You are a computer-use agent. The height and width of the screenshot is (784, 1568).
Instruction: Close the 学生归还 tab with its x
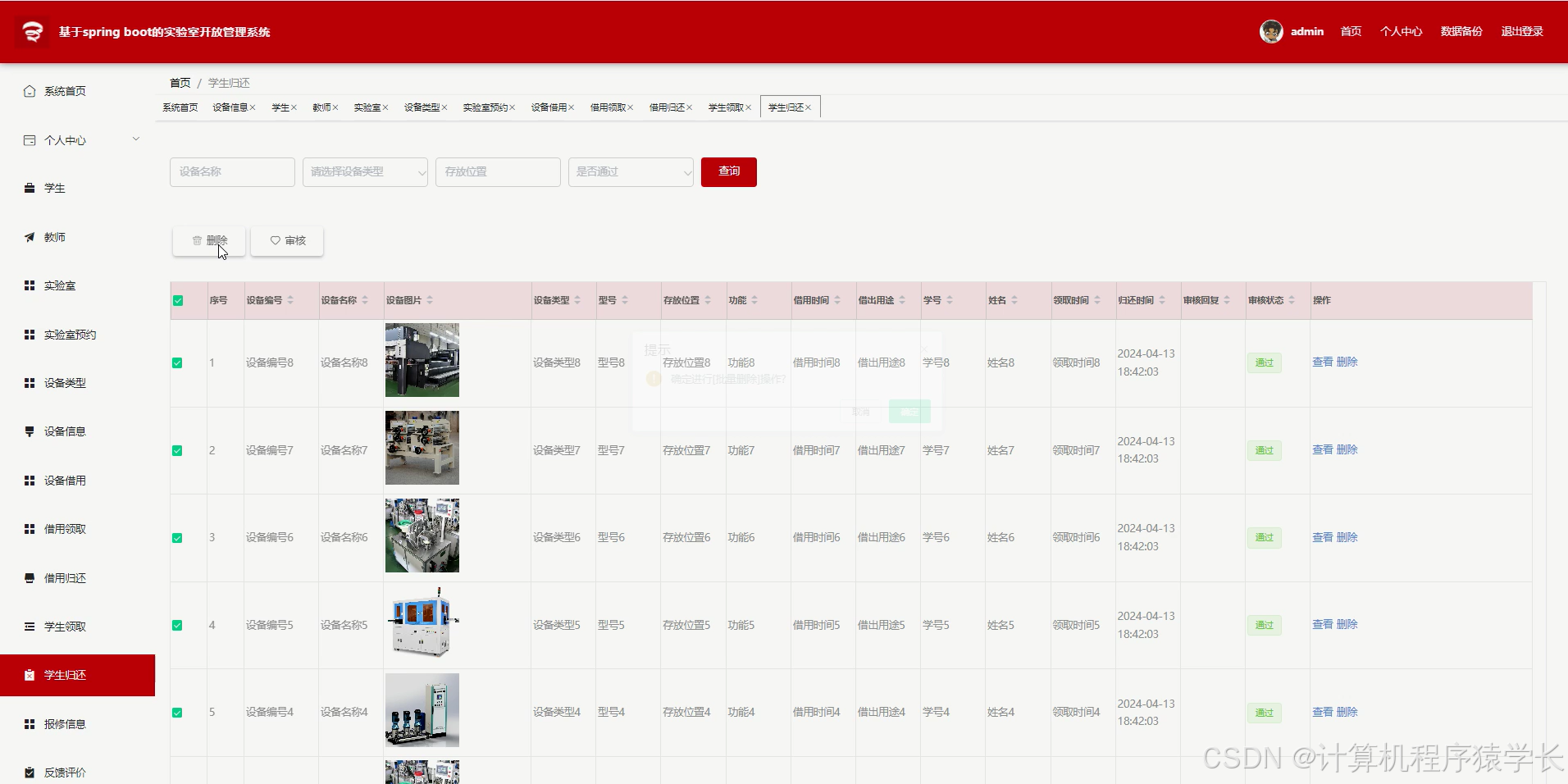[808, 107]
